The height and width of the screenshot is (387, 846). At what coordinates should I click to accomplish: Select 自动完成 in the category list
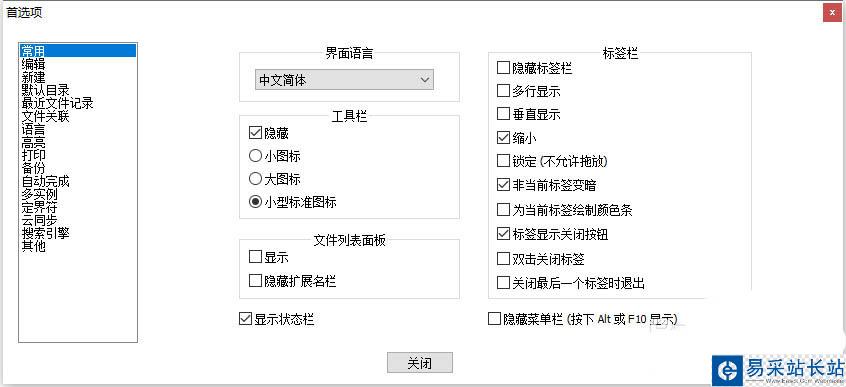tap(45, 181)
